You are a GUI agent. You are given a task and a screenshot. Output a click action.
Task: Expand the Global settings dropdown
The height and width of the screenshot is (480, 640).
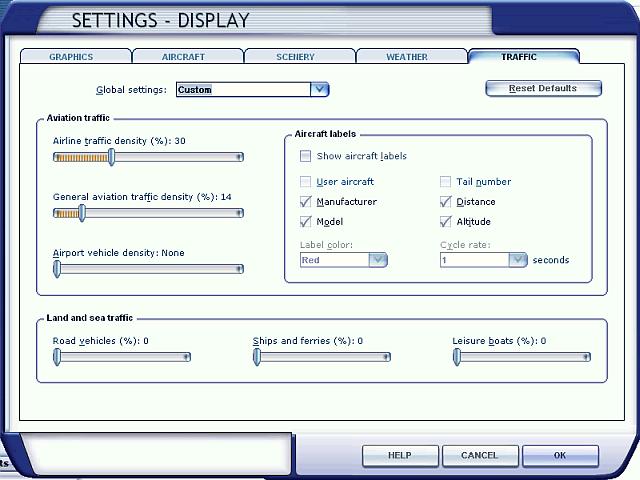tap(319, 89)
